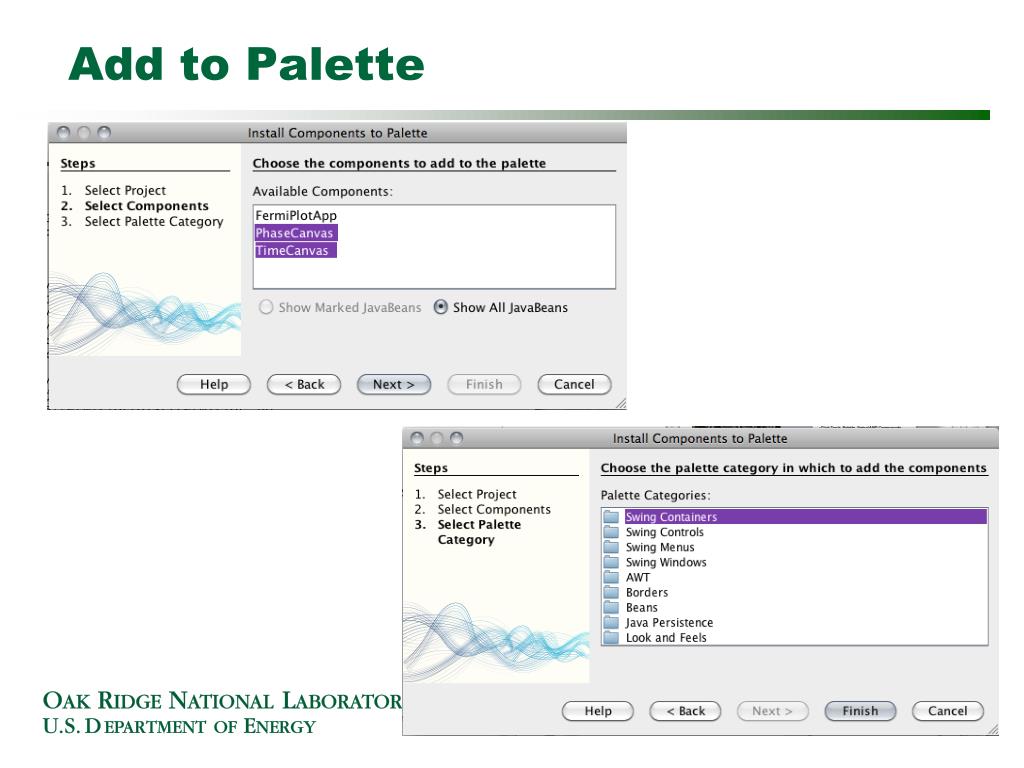This screenshot has width=1024, height=768.
Task: Close the components dialog window
Action: click(63, 133)
